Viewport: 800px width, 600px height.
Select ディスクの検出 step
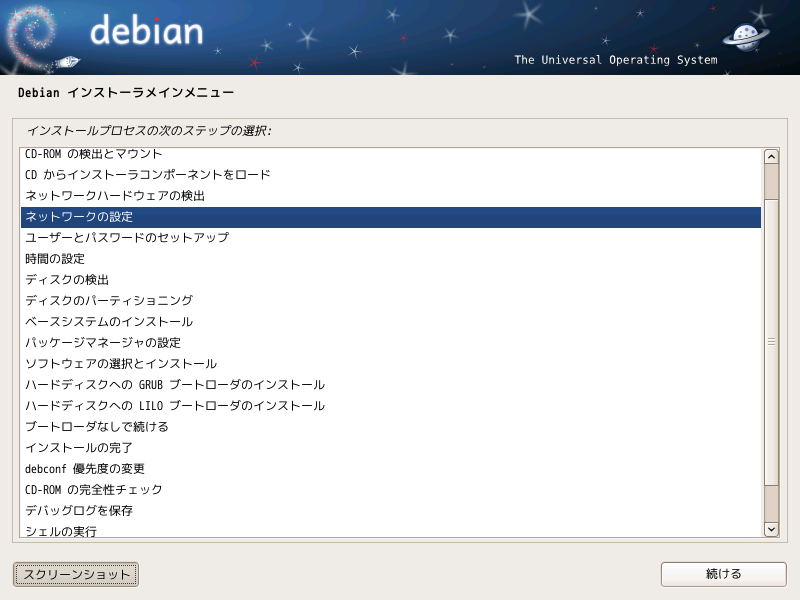pyautogui.click(x=67, y=280)
